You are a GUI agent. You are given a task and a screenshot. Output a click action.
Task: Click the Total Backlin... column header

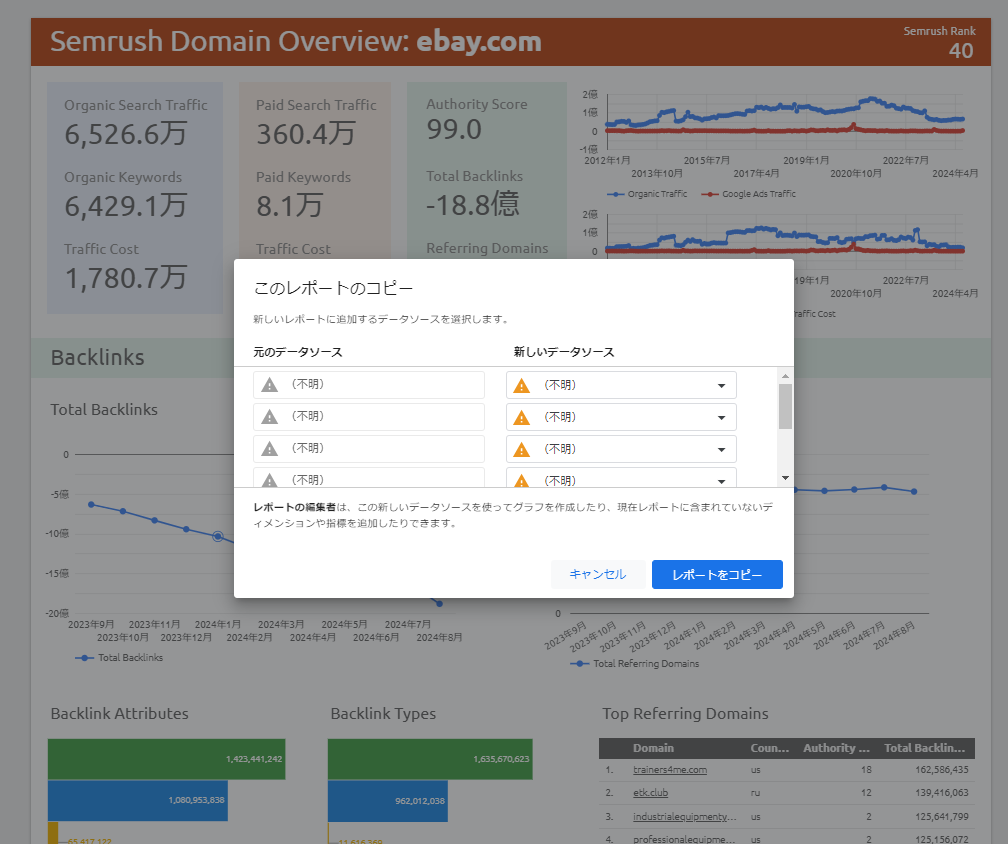924,748
